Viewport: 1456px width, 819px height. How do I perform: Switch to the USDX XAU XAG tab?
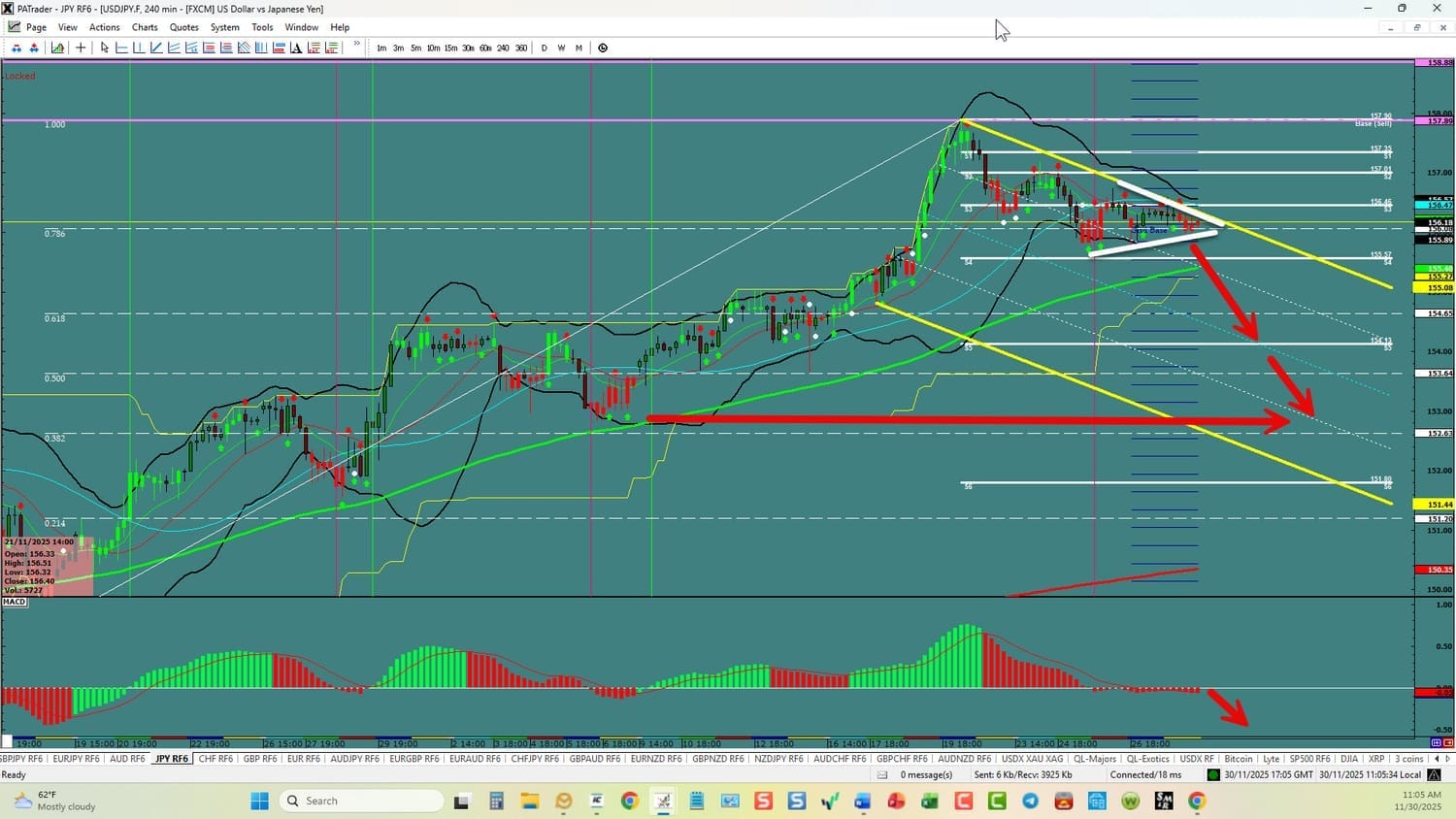coord(1033,759)
